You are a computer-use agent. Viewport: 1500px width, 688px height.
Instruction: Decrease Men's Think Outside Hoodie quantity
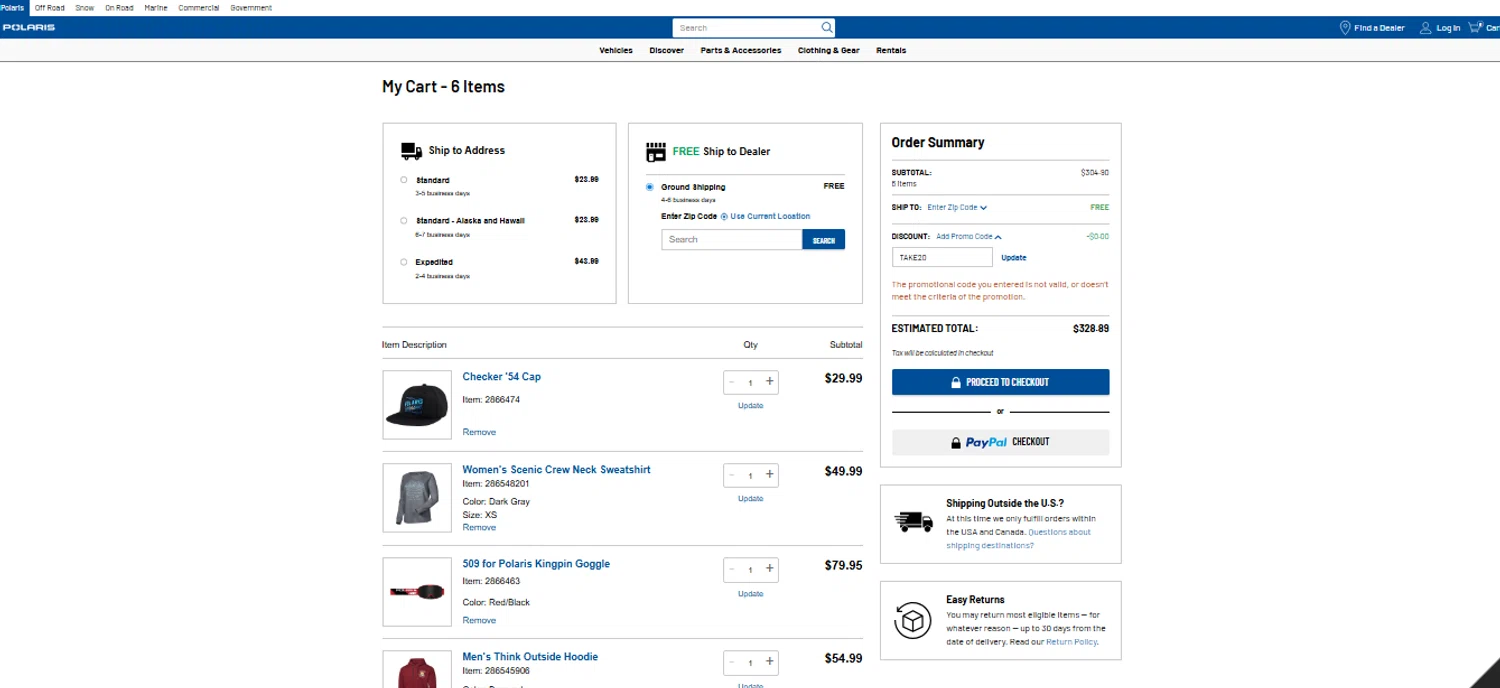point(732,662)
